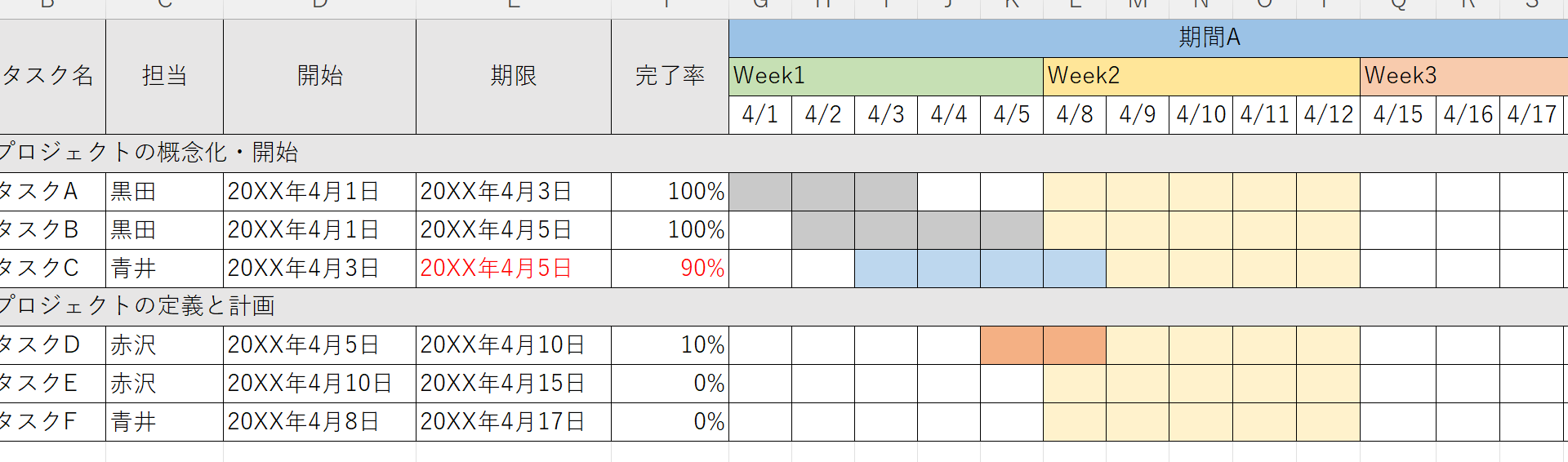Click the 期間A blue header bar
1568x462 pixels.
click(x=1209, y=38)
